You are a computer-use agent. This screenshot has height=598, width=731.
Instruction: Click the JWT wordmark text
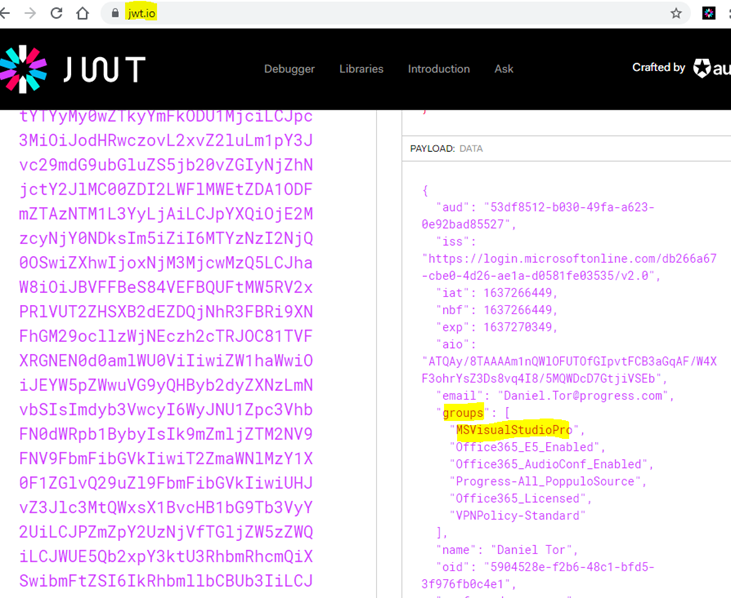tap(104, 70)
